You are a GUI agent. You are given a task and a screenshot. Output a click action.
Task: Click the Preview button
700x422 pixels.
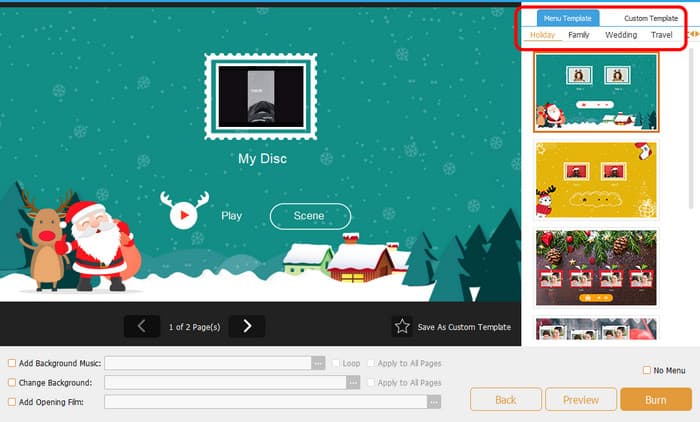[x=581, y=399]
